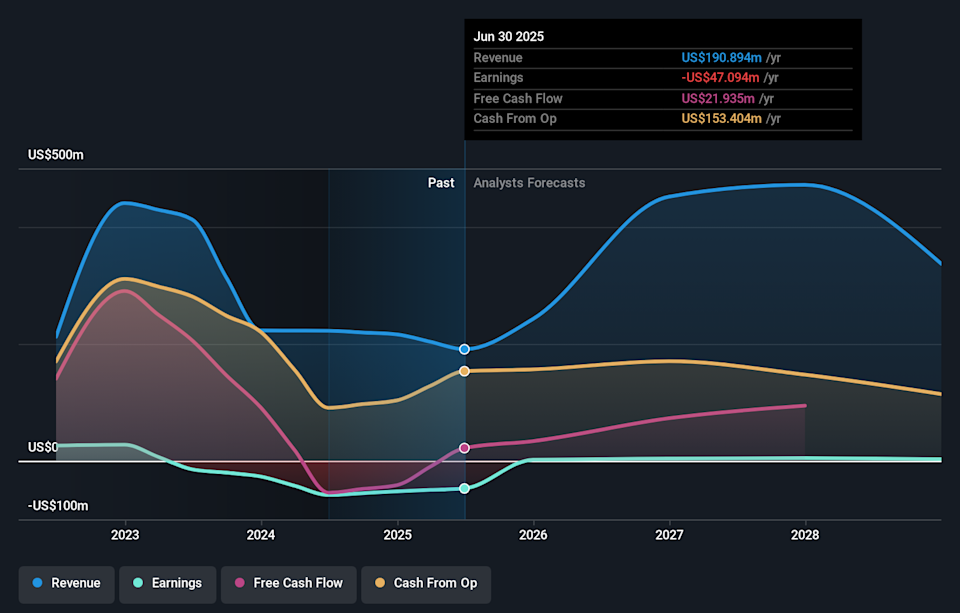Toggle the Revenue legend series
960x613 pixels.
click(66, 584)
